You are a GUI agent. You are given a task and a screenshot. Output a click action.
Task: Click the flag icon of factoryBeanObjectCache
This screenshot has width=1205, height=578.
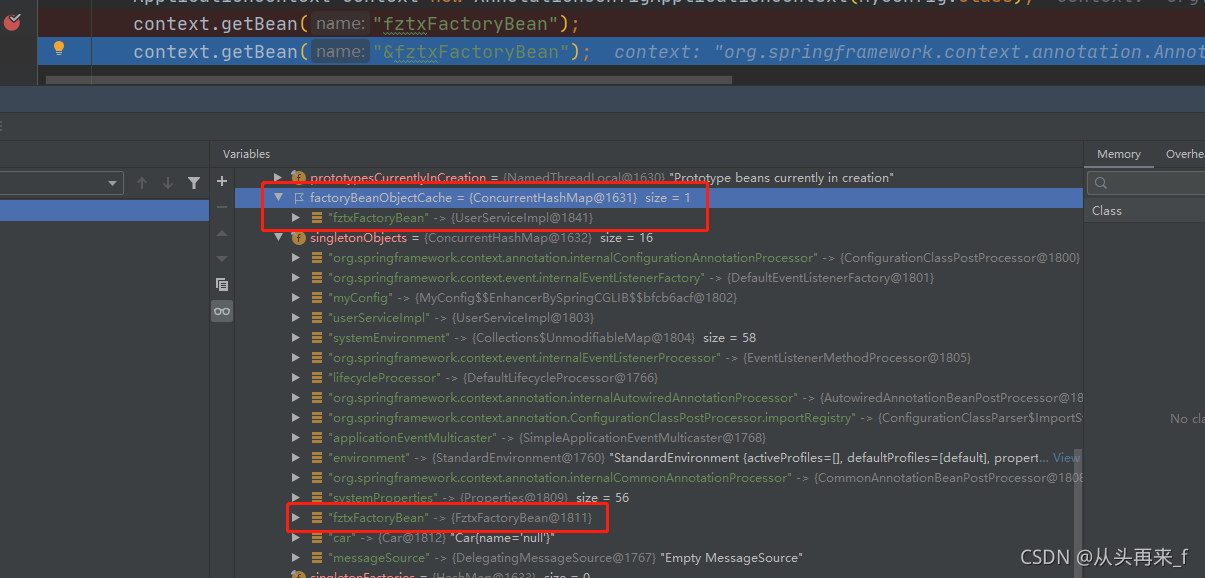(x=298, y=198)
